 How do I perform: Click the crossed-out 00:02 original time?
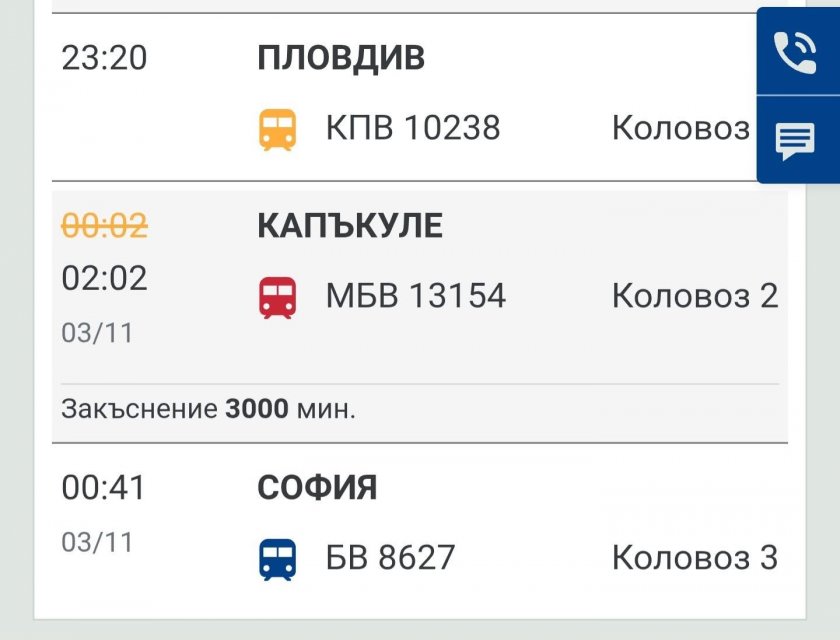pos(104,227)
